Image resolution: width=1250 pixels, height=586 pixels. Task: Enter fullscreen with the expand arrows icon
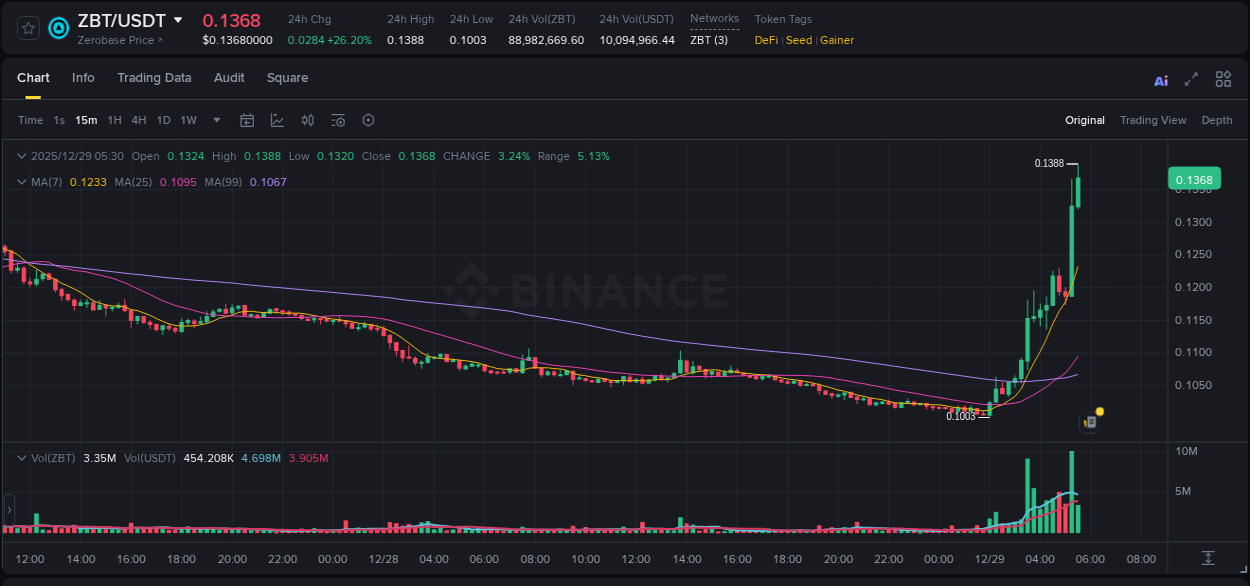[1190, 78]
